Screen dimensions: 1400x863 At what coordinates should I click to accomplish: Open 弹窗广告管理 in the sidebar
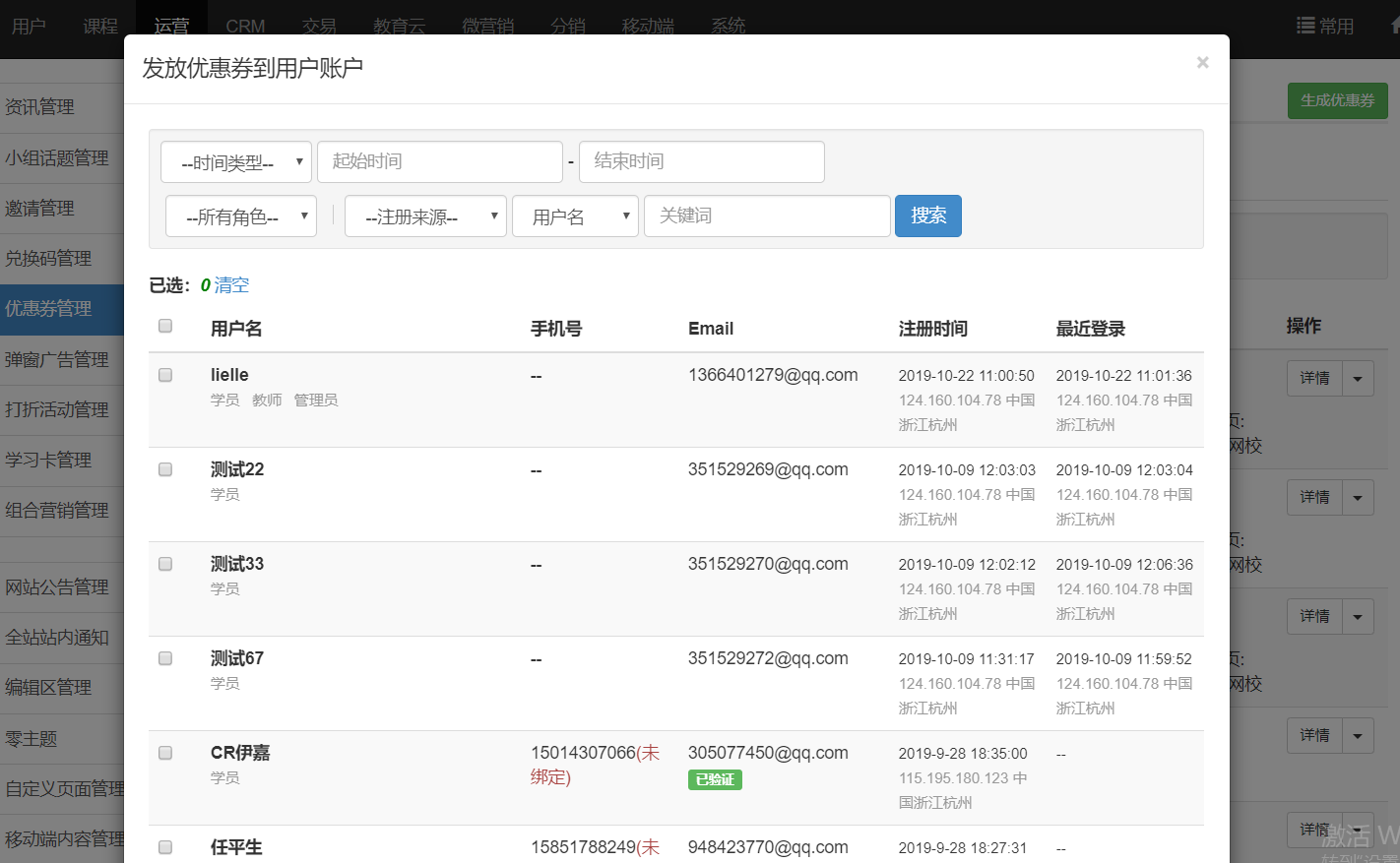(57, 359)
